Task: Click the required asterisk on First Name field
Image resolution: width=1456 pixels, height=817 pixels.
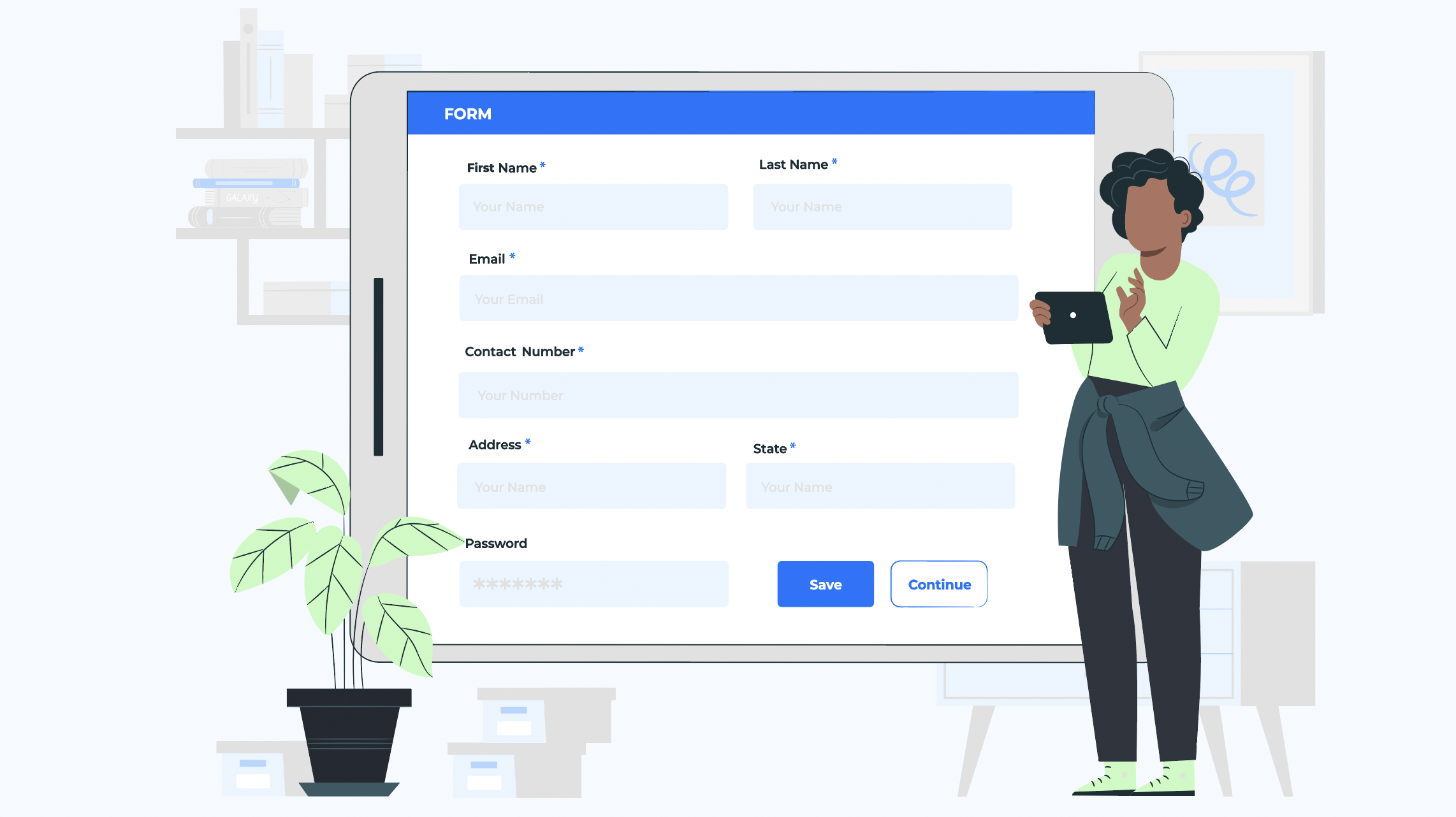Action: [543, 165]
